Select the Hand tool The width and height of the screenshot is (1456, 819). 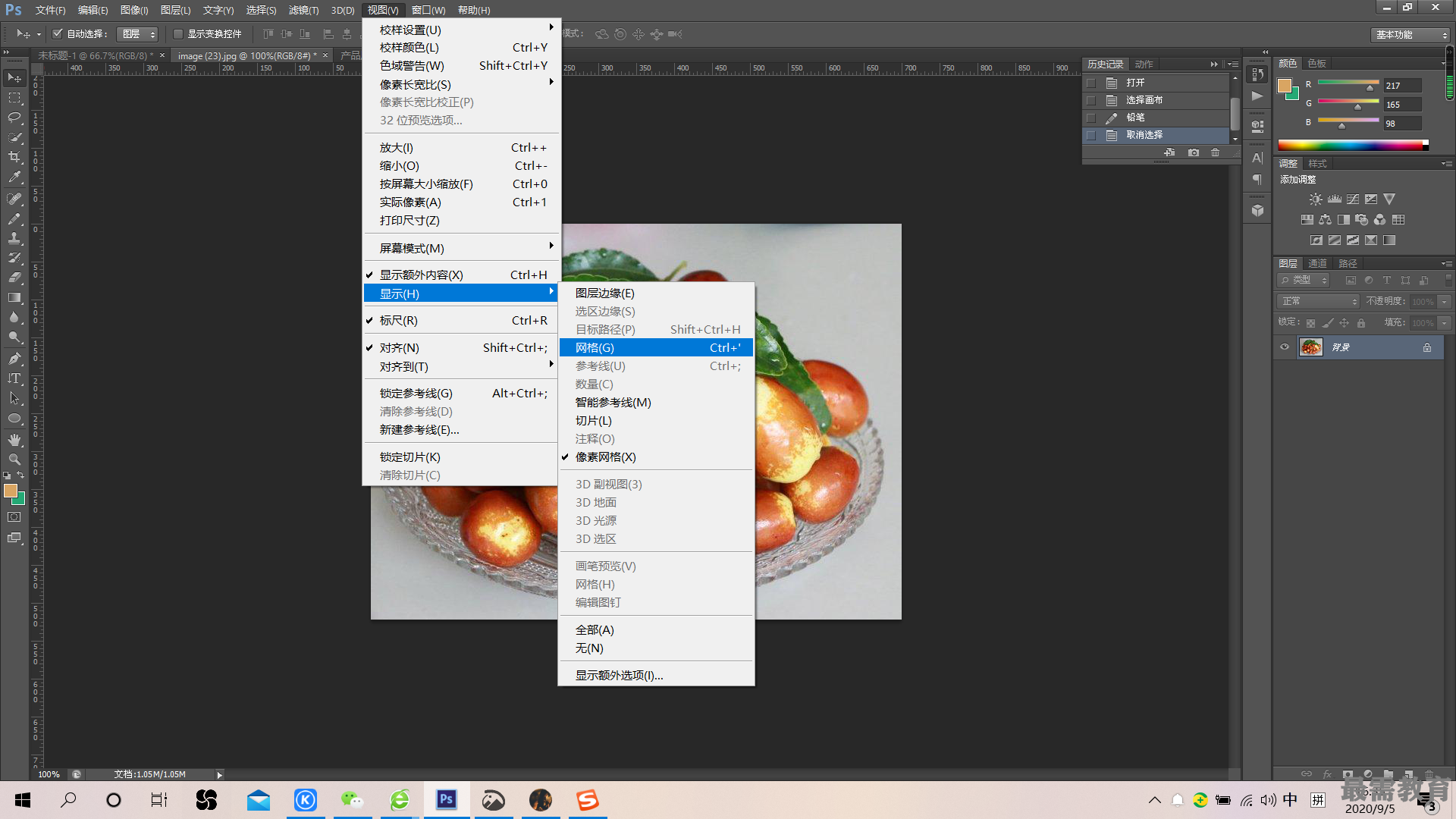14,440
